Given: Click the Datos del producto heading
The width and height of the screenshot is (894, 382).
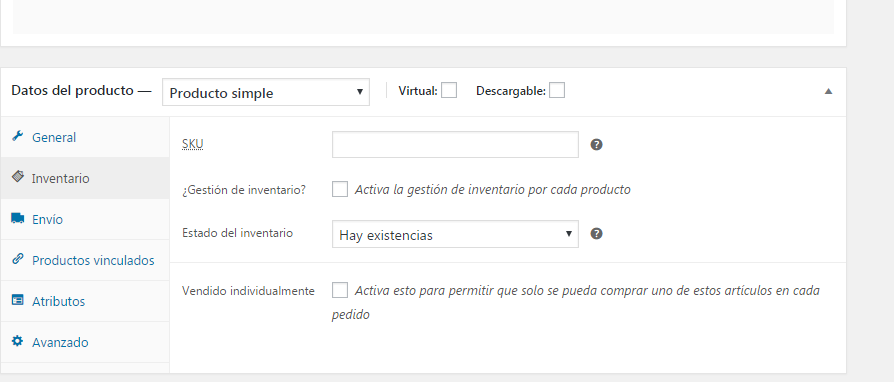Looking at the screenshot, I should [x=82, y=91].
